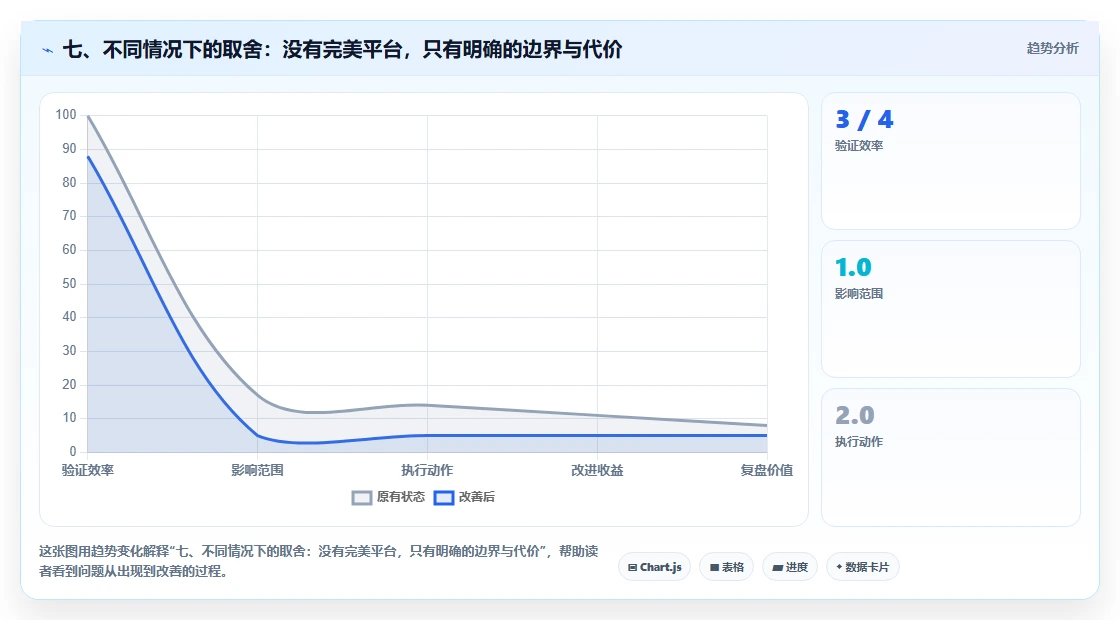Click the blue trend icon before the title
Viewport: 1120px width, 620px height.
click(x=48, y=50)
